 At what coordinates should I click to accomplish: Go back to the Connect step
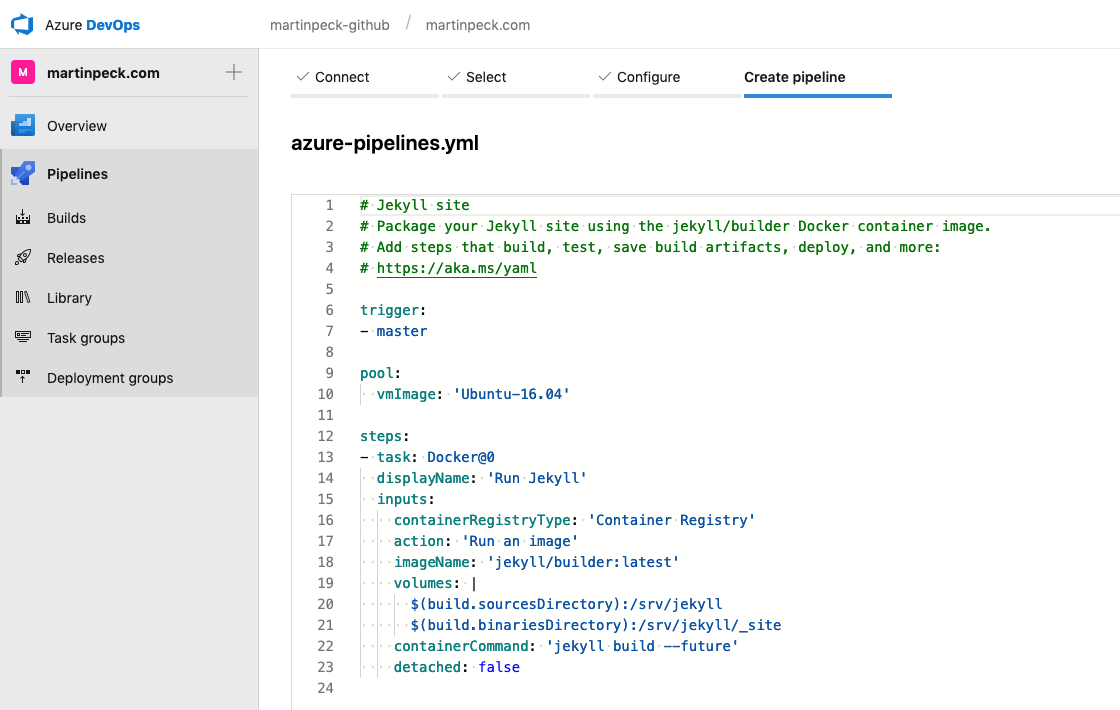[x=365, y=77]
